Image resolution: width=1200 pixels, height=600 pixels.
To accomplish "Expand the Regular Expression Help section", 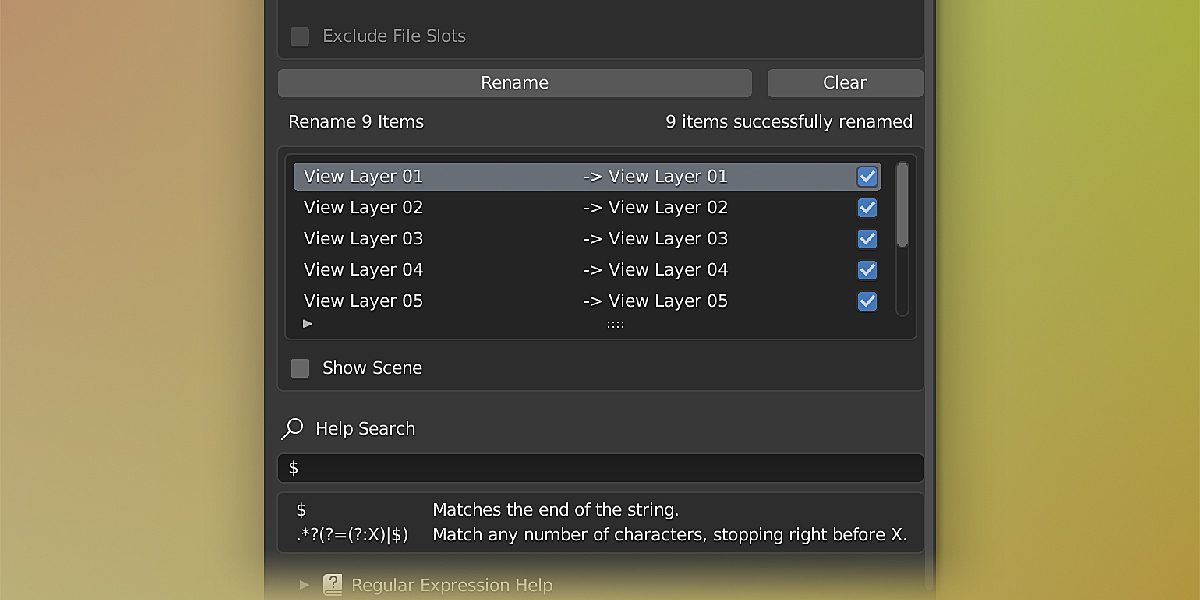I will pos(305,585).
